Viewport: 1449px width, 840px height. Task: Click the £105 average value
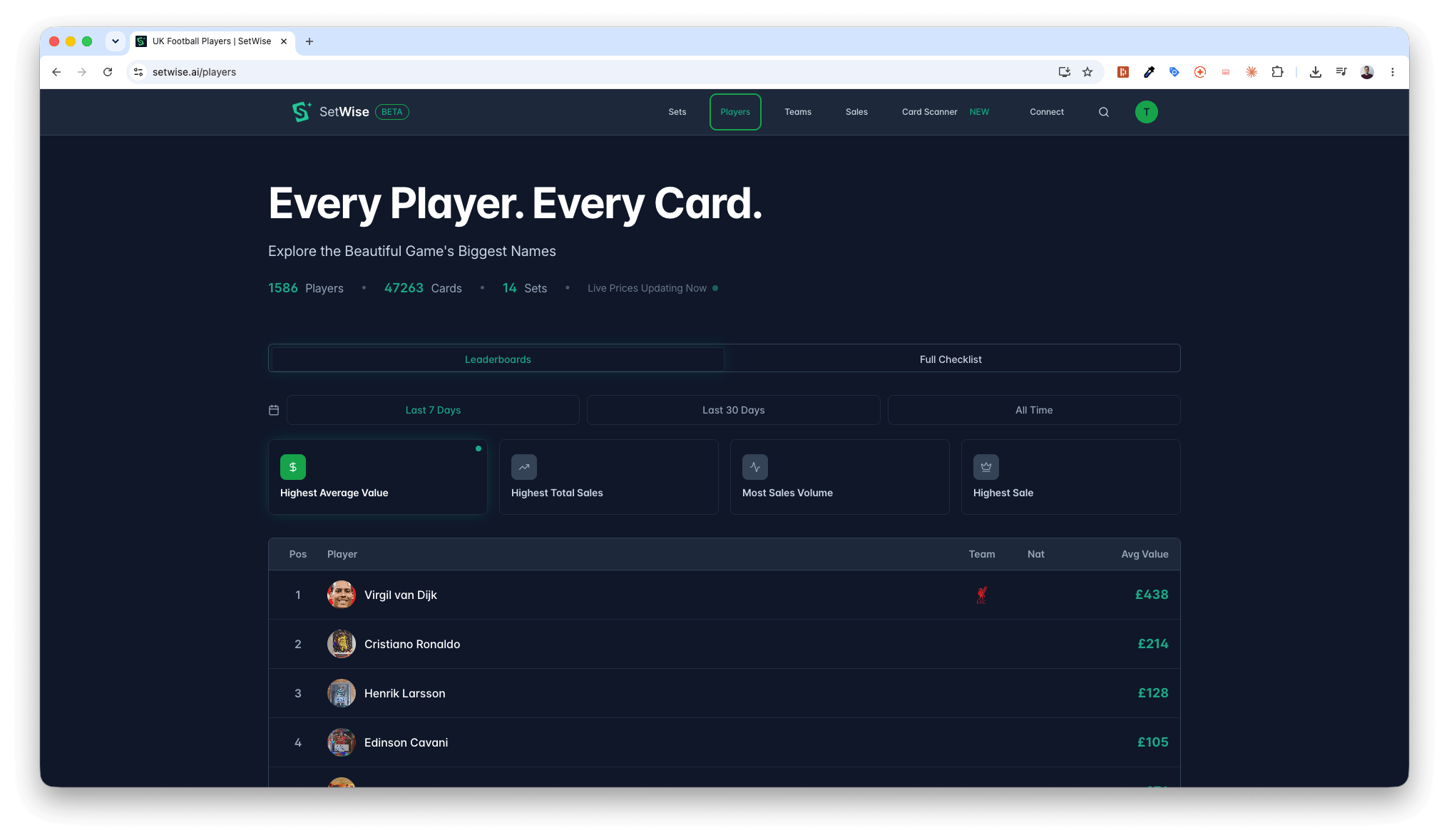1153,742
